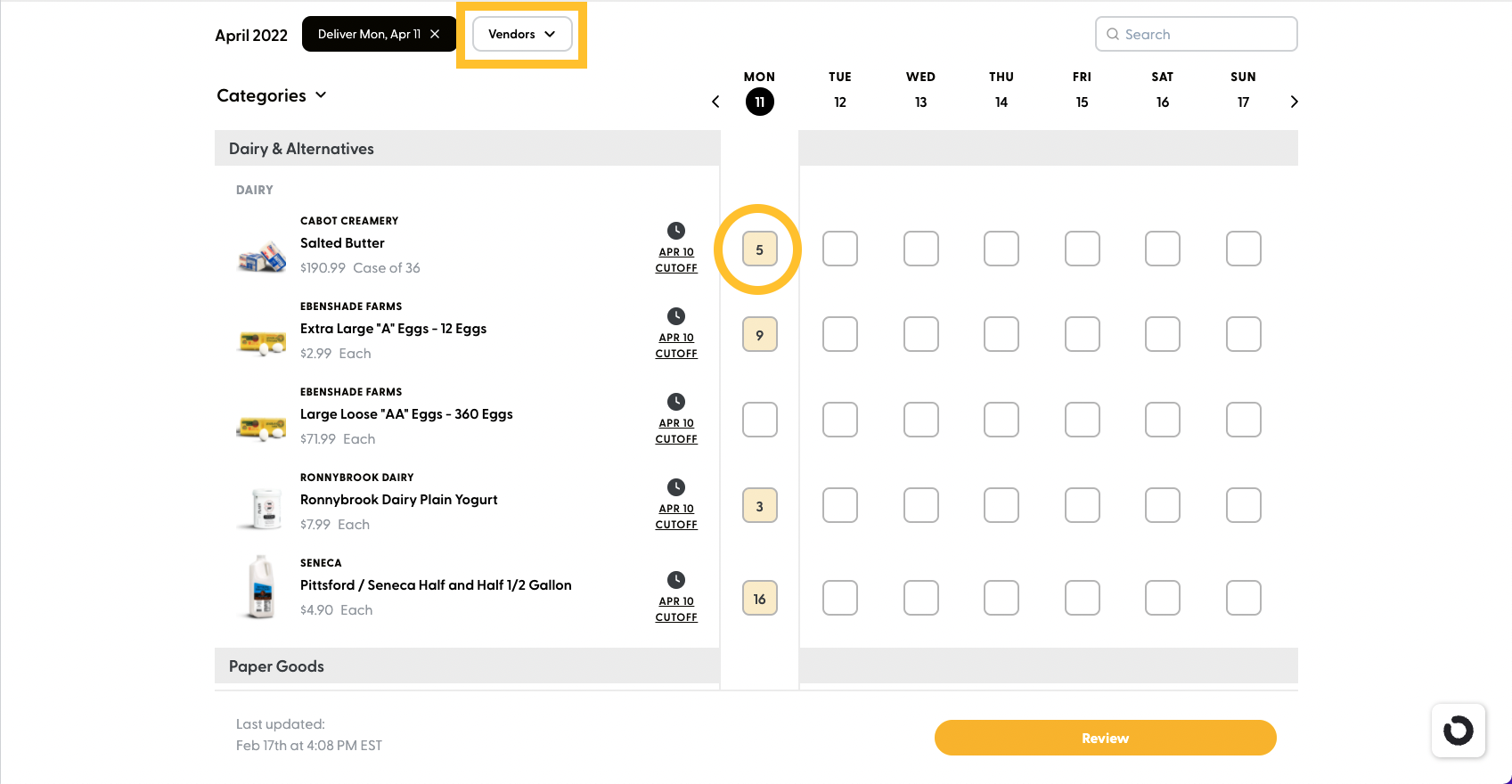The width and height of the screenshot is (1512, 784).
Task: Open APR 10 CUTOFF link for Extra Large Eggs
Action: (676, 346)
